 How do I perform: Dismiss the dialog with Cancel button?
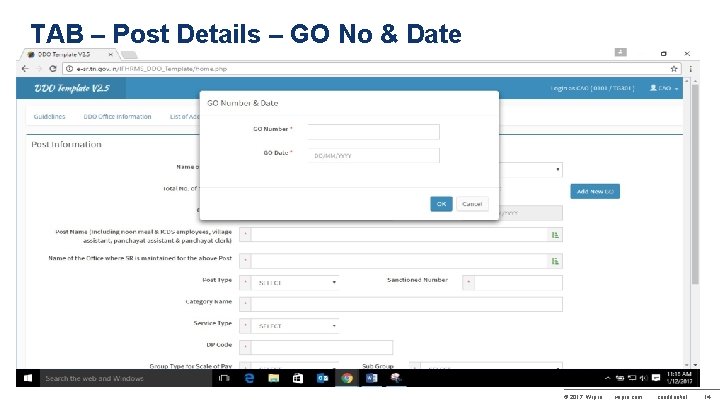pyautogui.click(x=472, y=204)
